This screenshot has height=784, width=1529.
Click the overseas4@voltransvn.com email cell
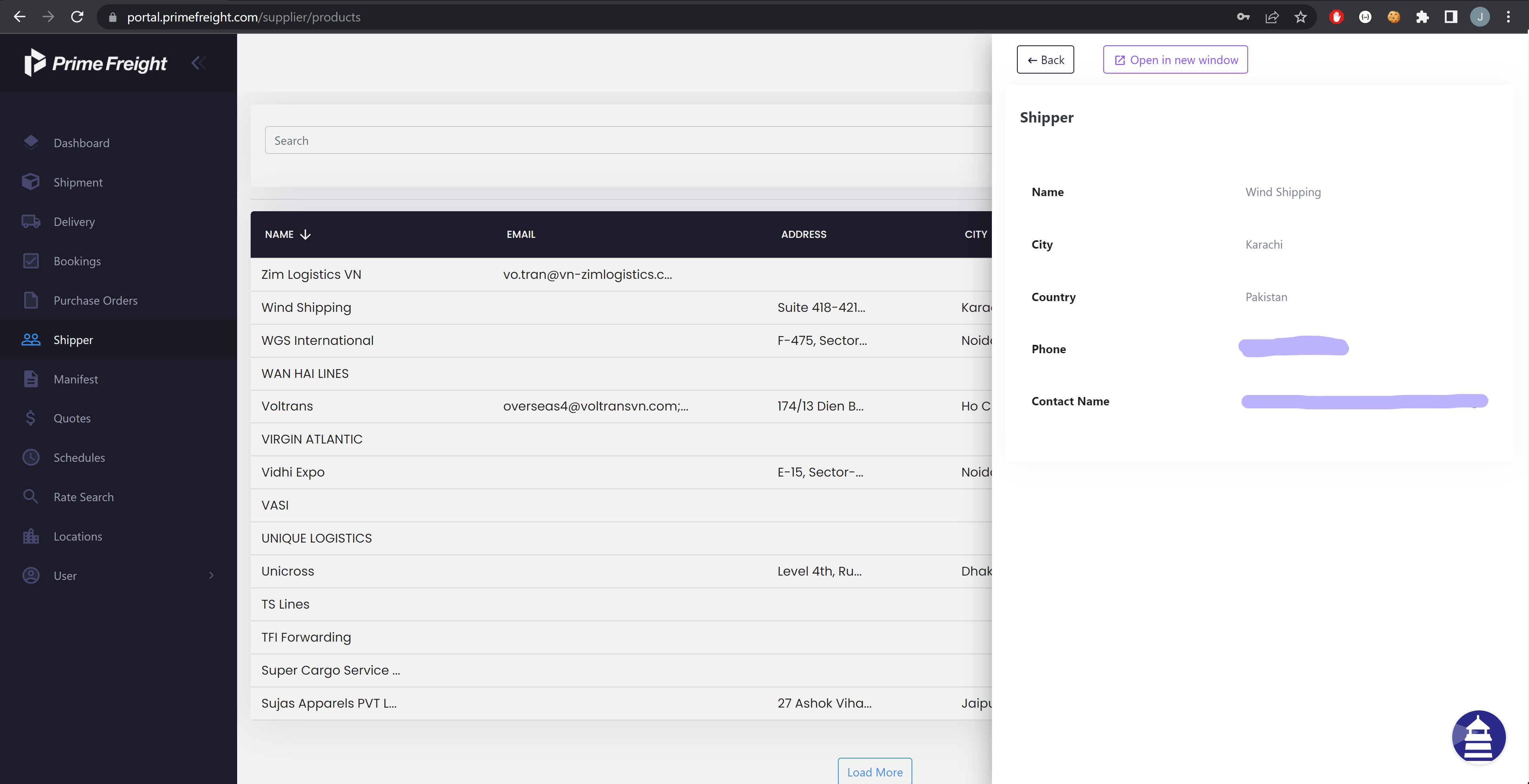point(595,406)
